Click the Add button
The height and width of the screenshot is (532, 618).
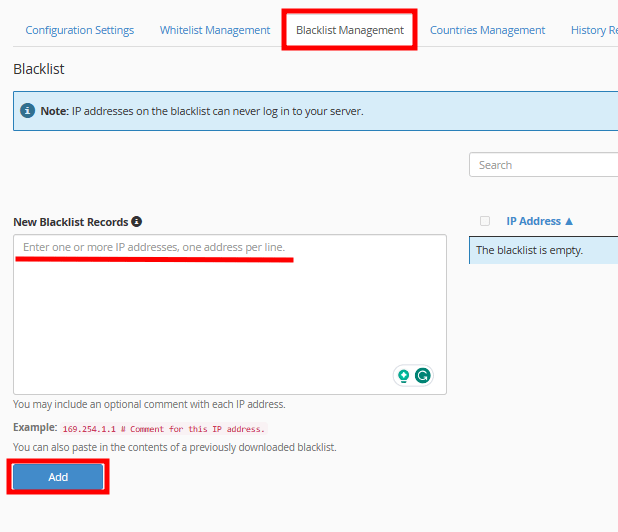pos(58,477)
